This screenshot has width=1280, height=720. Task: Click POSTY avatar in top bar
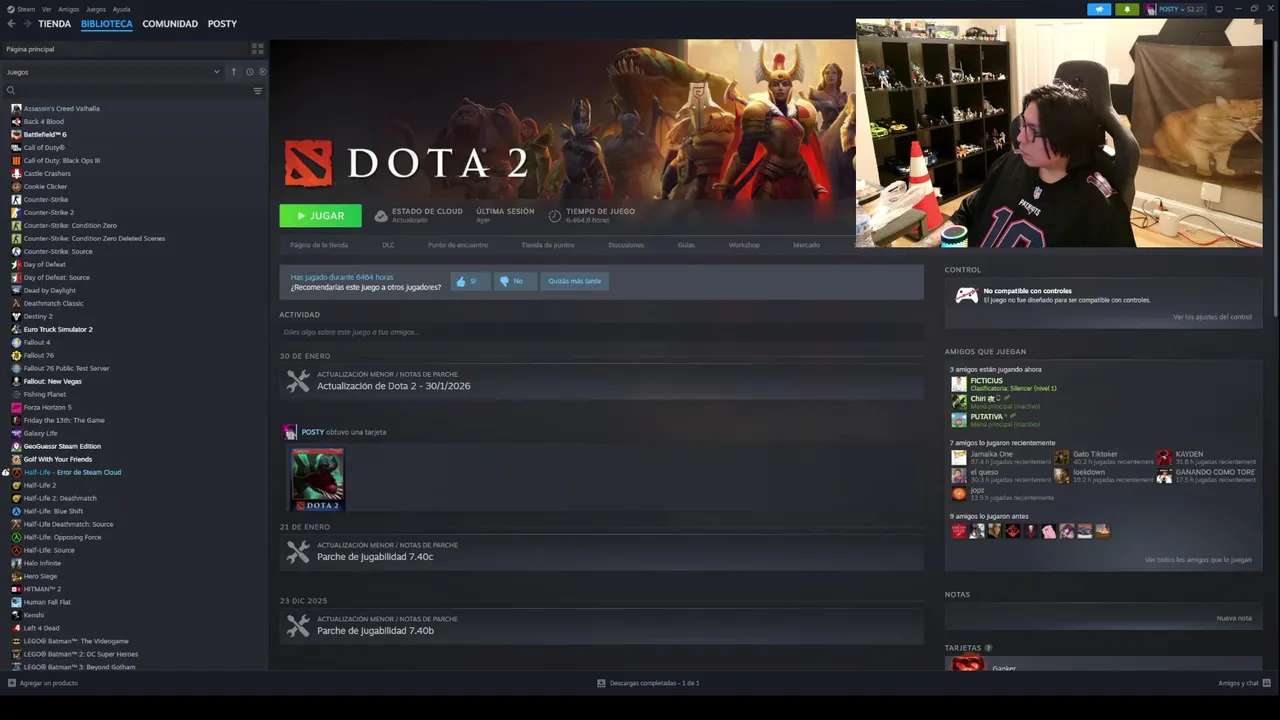pos(1151,9)
